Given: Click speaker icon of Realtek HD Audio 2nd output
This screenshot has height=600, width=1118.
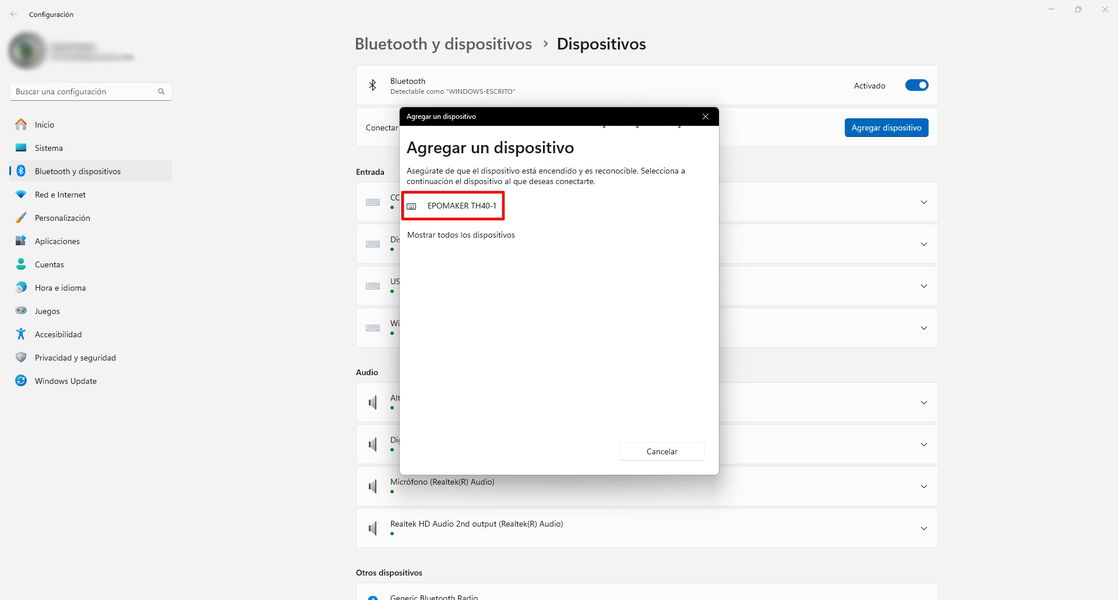Looking at the screenshot, I should [372, 529].
